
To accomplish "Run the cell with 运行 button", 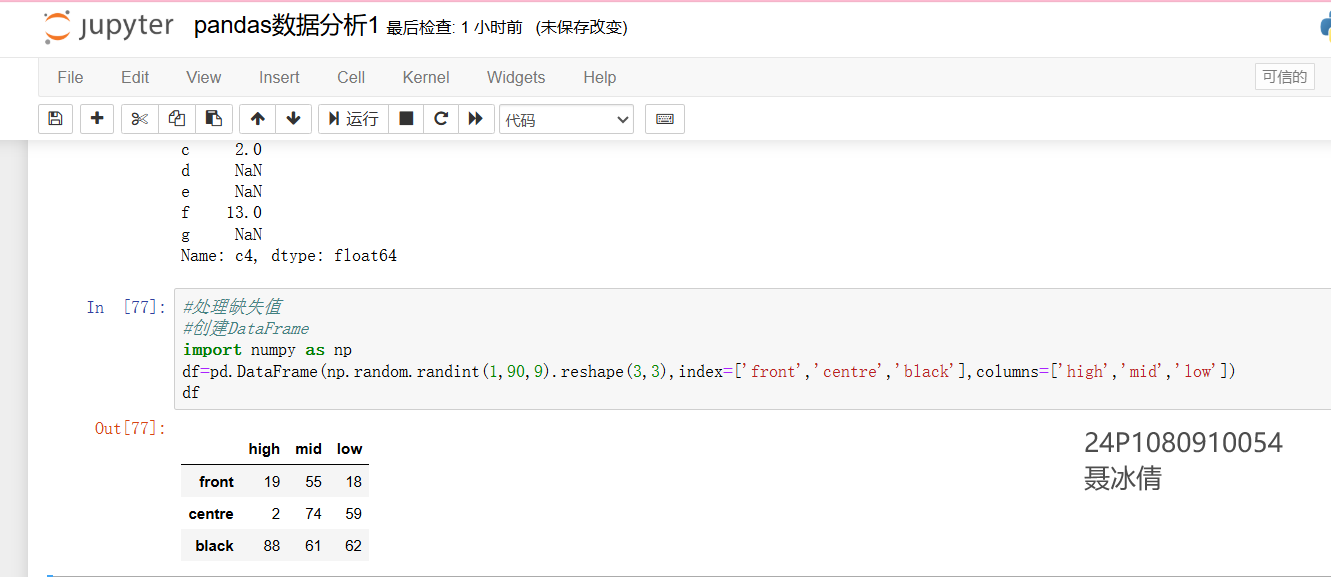I will (x=353, y=119).
